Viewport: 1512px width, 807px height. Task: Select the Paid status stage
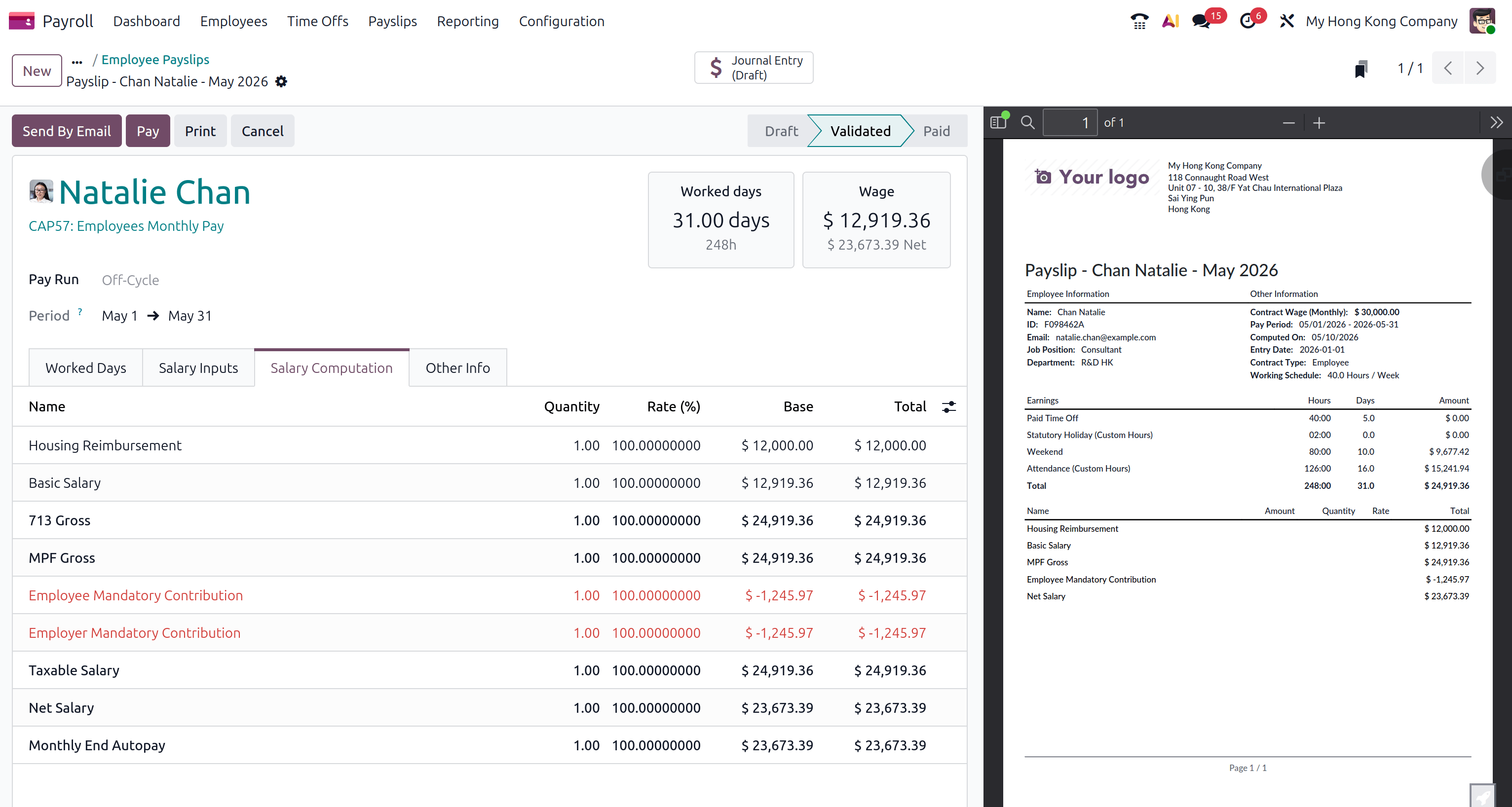pos(937,131)
